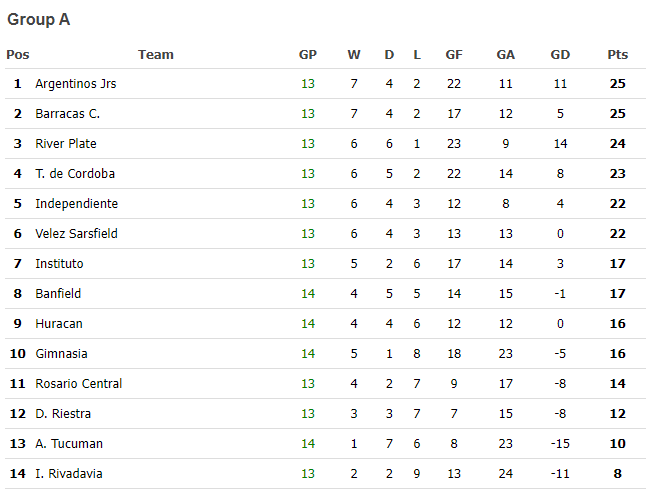646x489 pixels.
Task: Click I. Rivadavia team name
Action: click(x=69, y=474)
